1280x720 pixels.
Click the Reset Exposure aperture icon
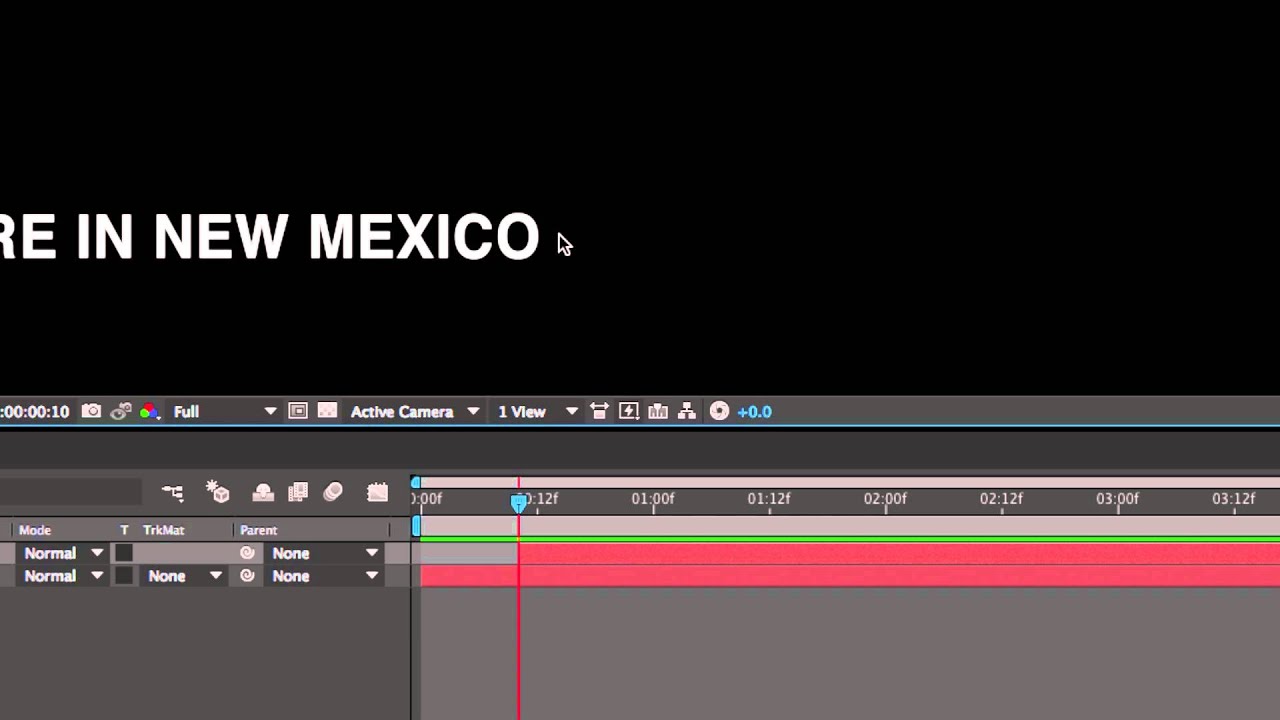coord(719,411)
